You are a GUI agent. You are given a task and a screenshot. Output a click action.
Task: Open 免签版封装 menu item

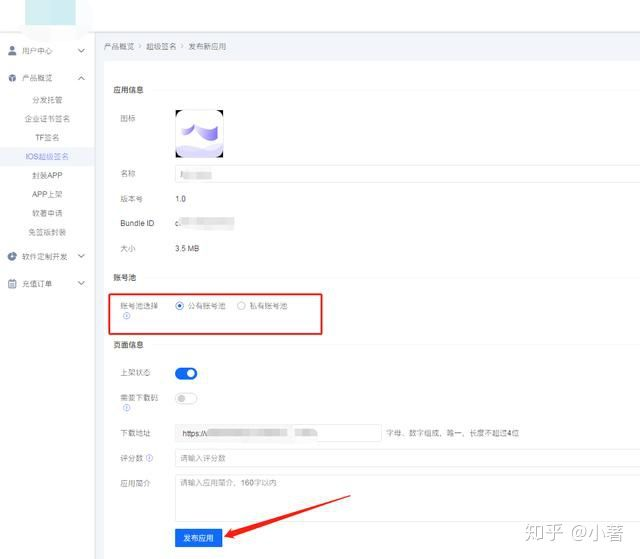tap(47, 232)
